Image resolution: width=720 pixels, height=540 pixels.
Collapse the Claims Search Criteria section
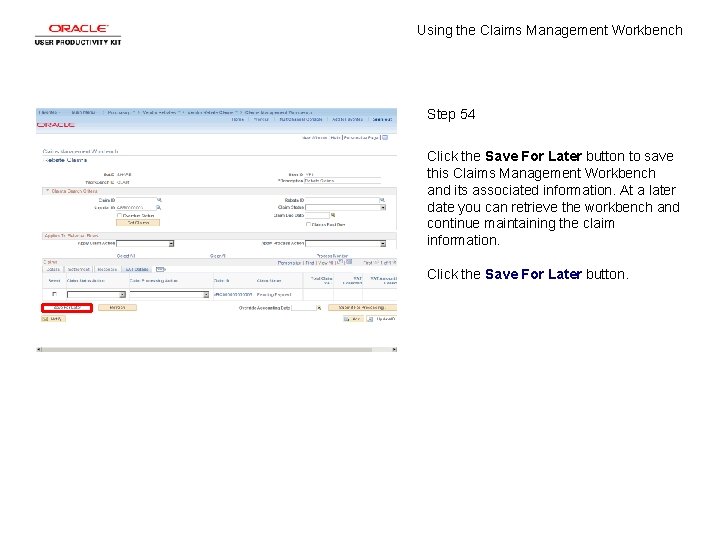click(x=47, y=191)
